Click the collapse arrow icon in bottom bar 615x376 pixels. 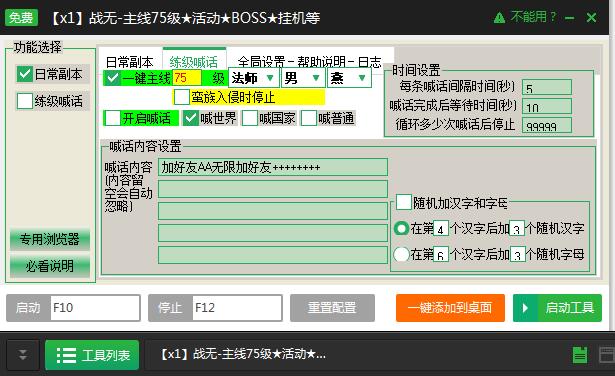tap(23, 355)
